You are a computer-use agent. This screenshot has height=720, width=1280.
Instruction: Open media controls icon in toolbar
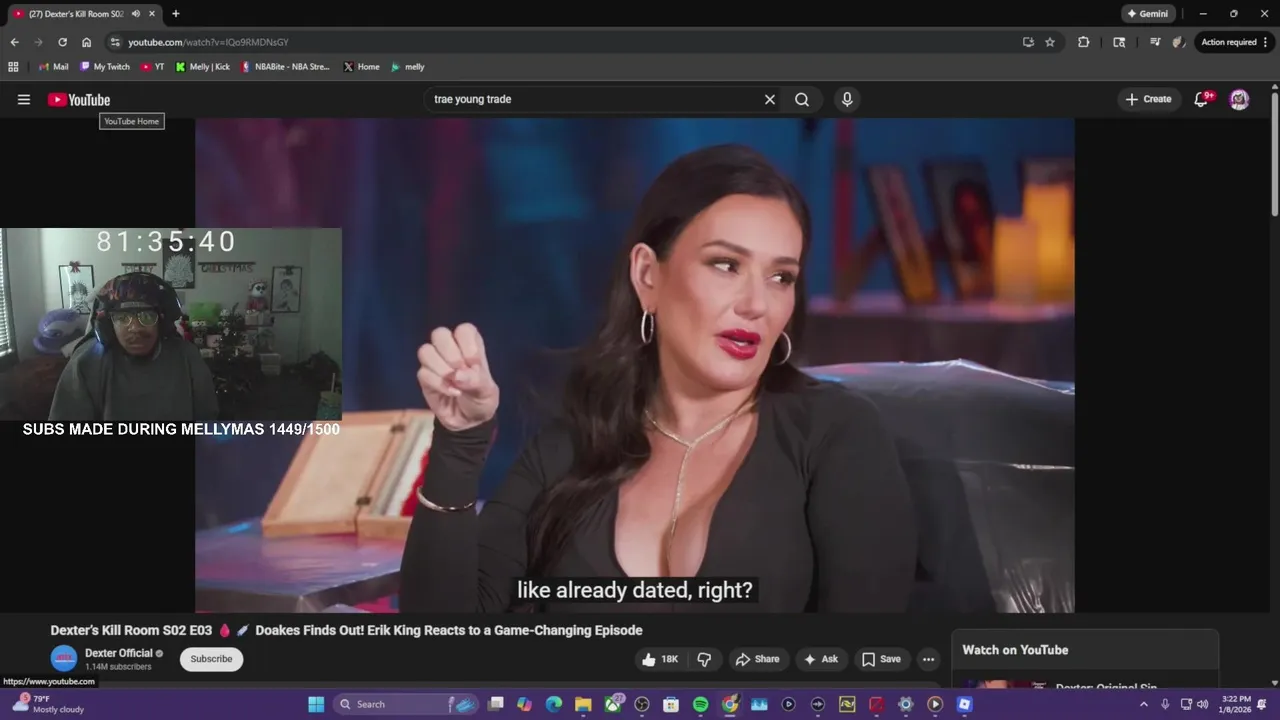coord(1155,42)
